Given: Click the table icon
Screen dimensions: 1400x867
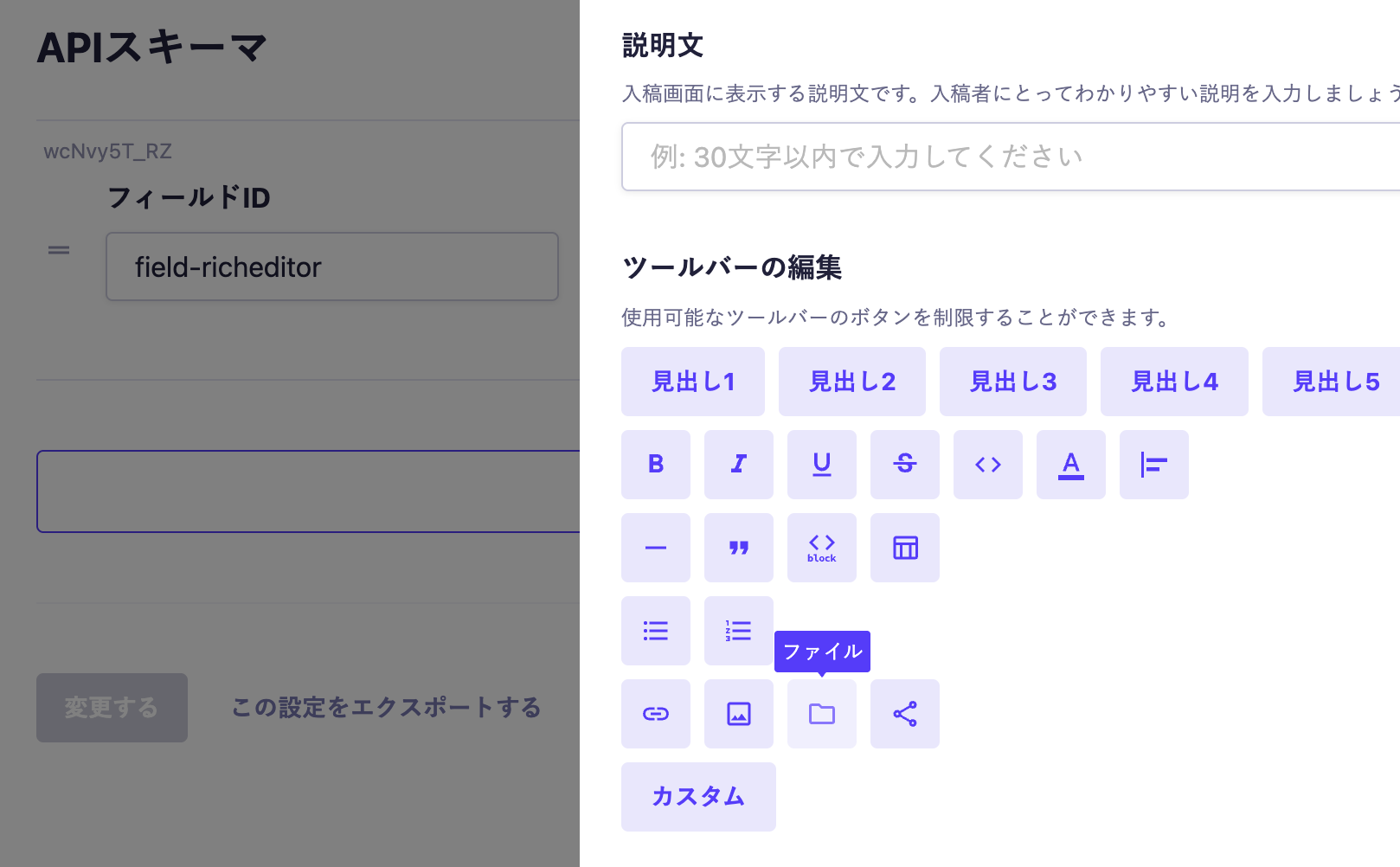Looking at the screenshot, I should [904, 548].
